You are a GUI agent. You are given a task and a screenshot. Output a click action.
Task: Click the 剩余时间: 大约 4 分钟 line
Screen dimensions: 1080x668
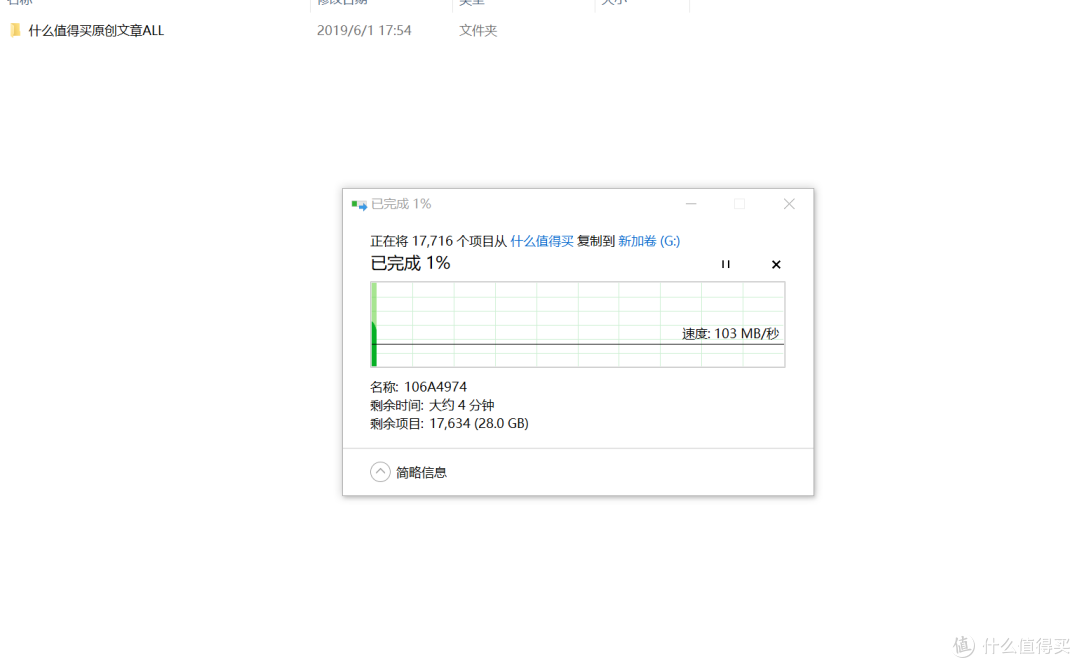432,405
